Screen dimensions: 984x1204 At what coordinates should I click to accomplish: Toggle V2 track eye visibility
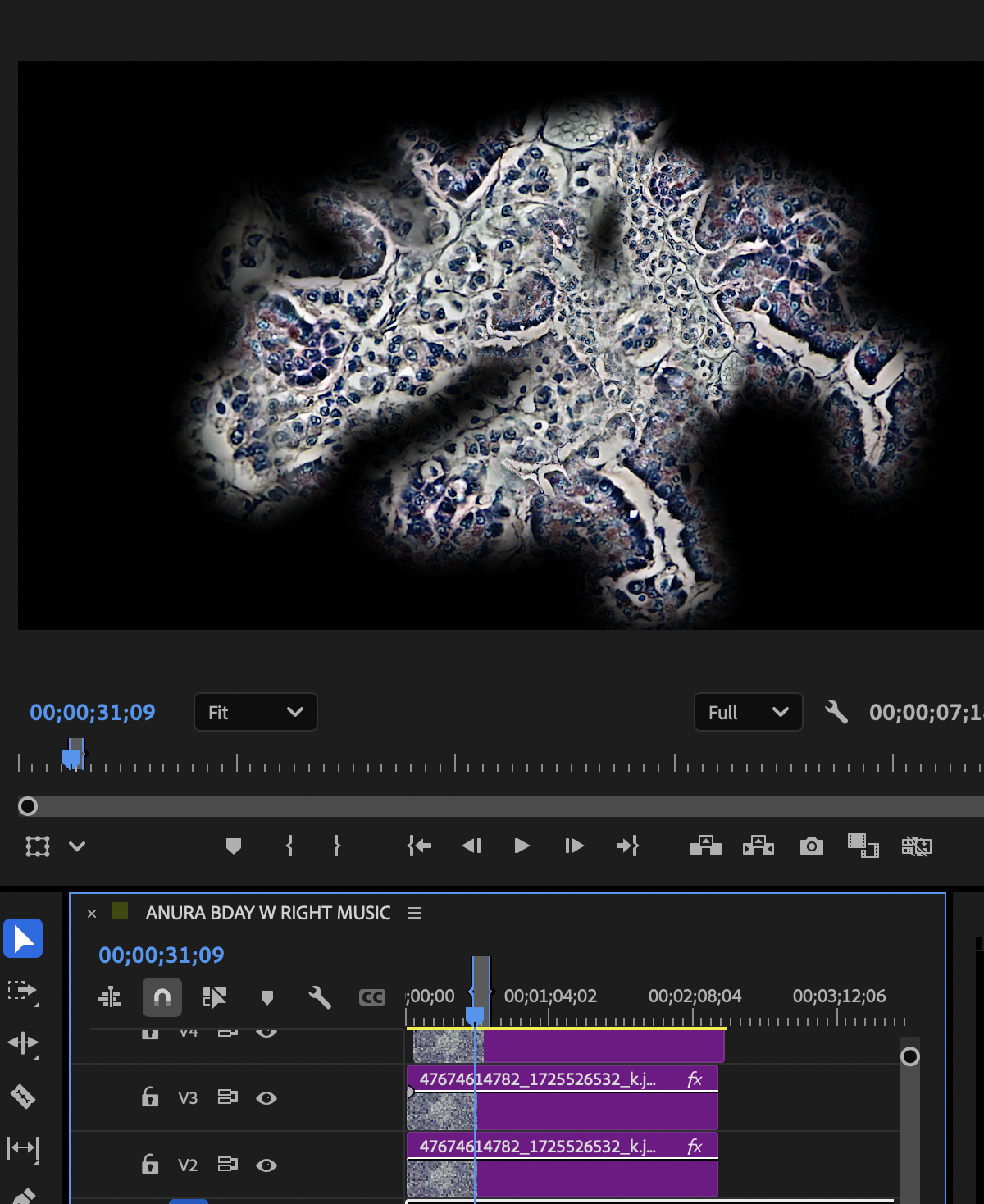tap(266, 1165)
